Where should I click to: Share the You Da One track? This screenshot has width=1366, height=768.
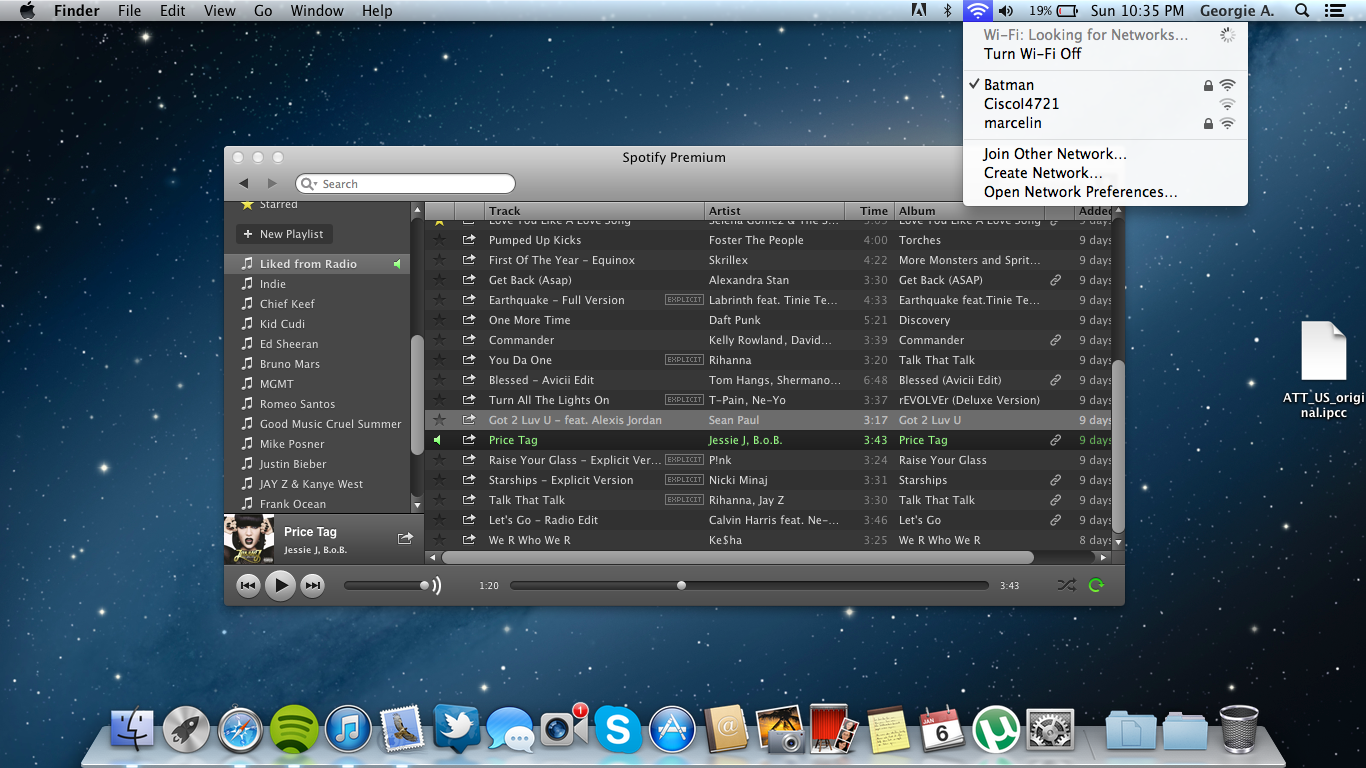point(469,360)
